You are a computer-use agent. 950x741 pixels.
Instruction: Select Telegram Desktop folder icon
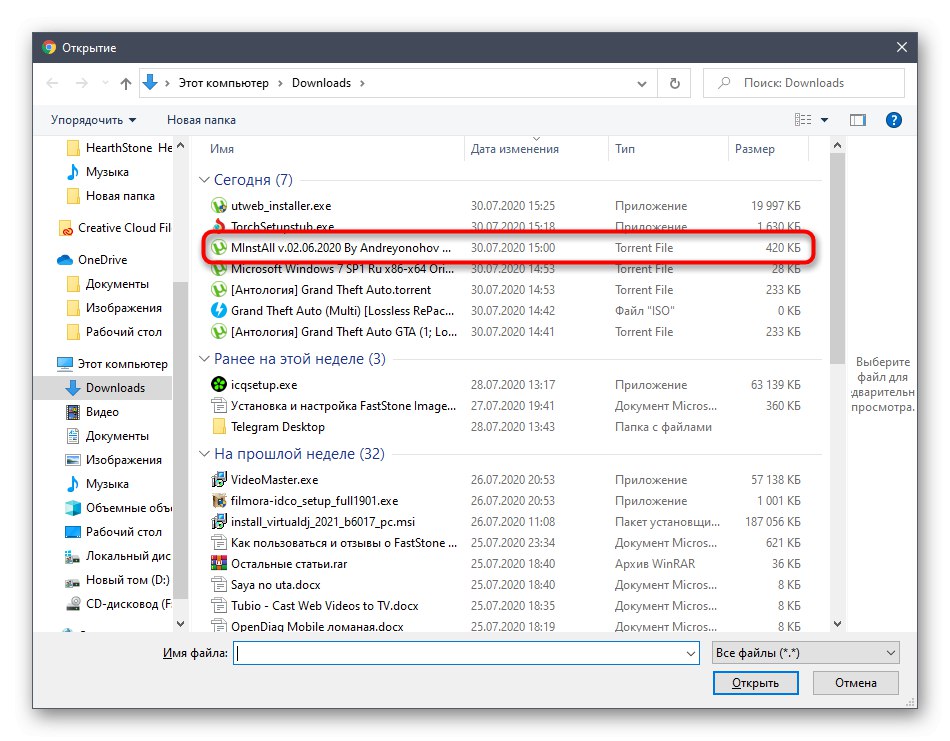pos(219,427)
